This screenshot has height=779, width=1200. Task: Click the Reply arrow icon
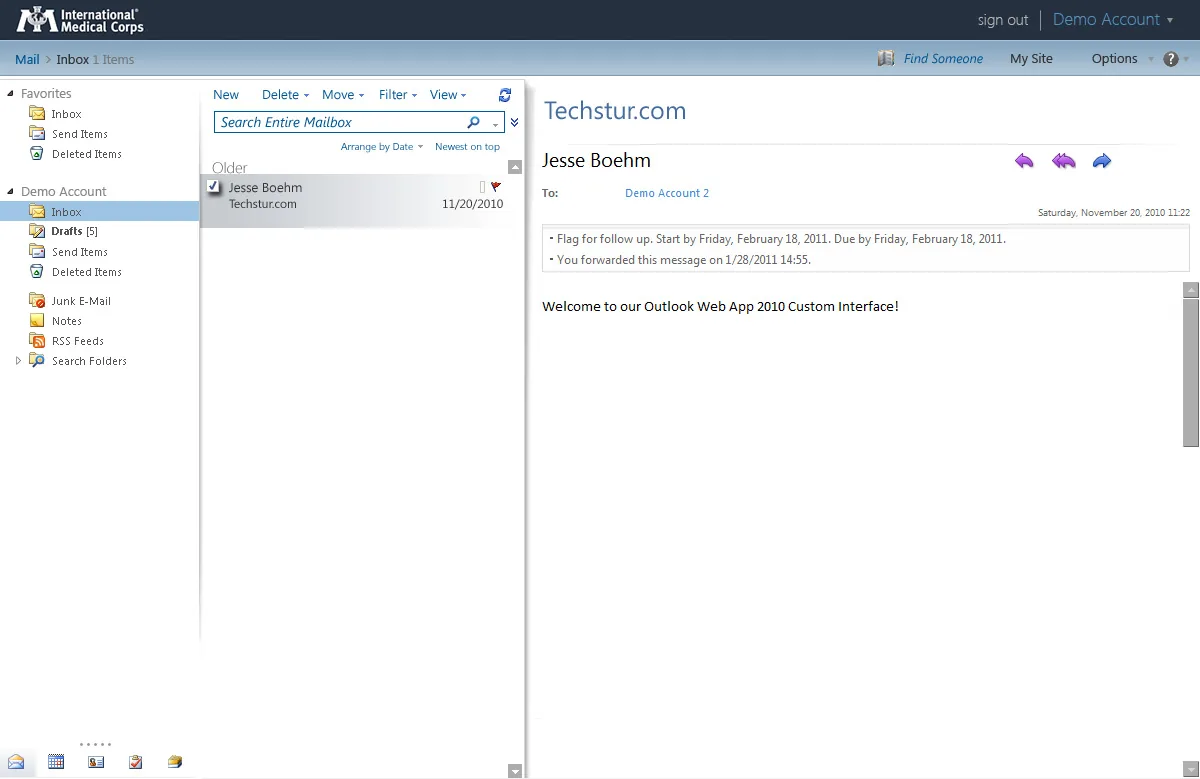(x=1024, y=161)
